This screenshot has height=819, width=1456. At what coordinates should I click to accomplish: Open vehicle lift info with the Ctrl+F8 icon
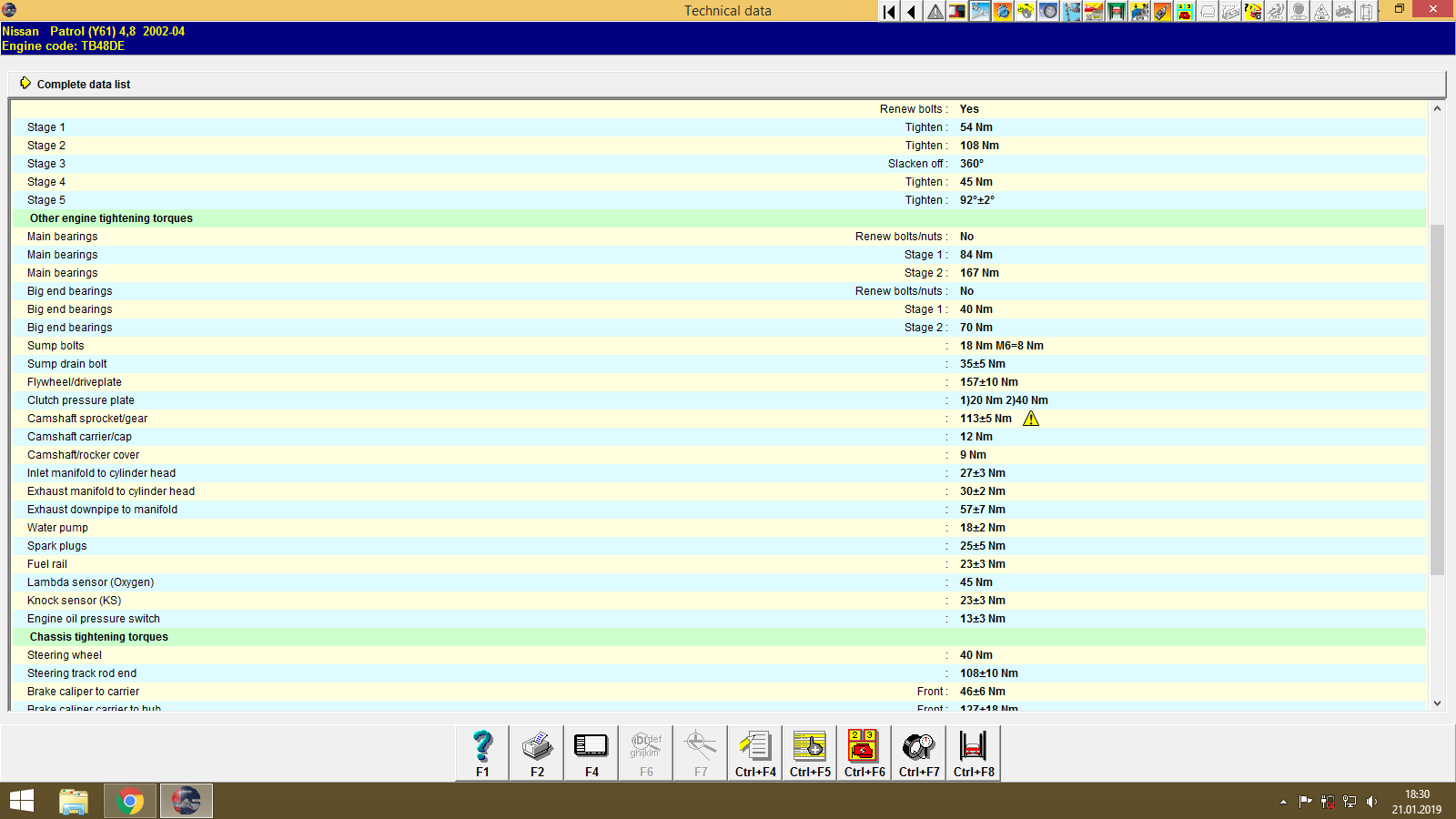coord(973,753)
